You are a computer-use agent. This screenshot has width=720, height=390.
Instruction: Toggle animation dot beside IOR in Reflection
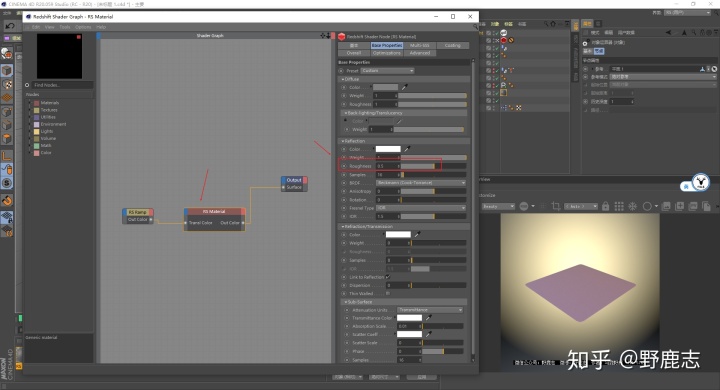coord(344,216)
